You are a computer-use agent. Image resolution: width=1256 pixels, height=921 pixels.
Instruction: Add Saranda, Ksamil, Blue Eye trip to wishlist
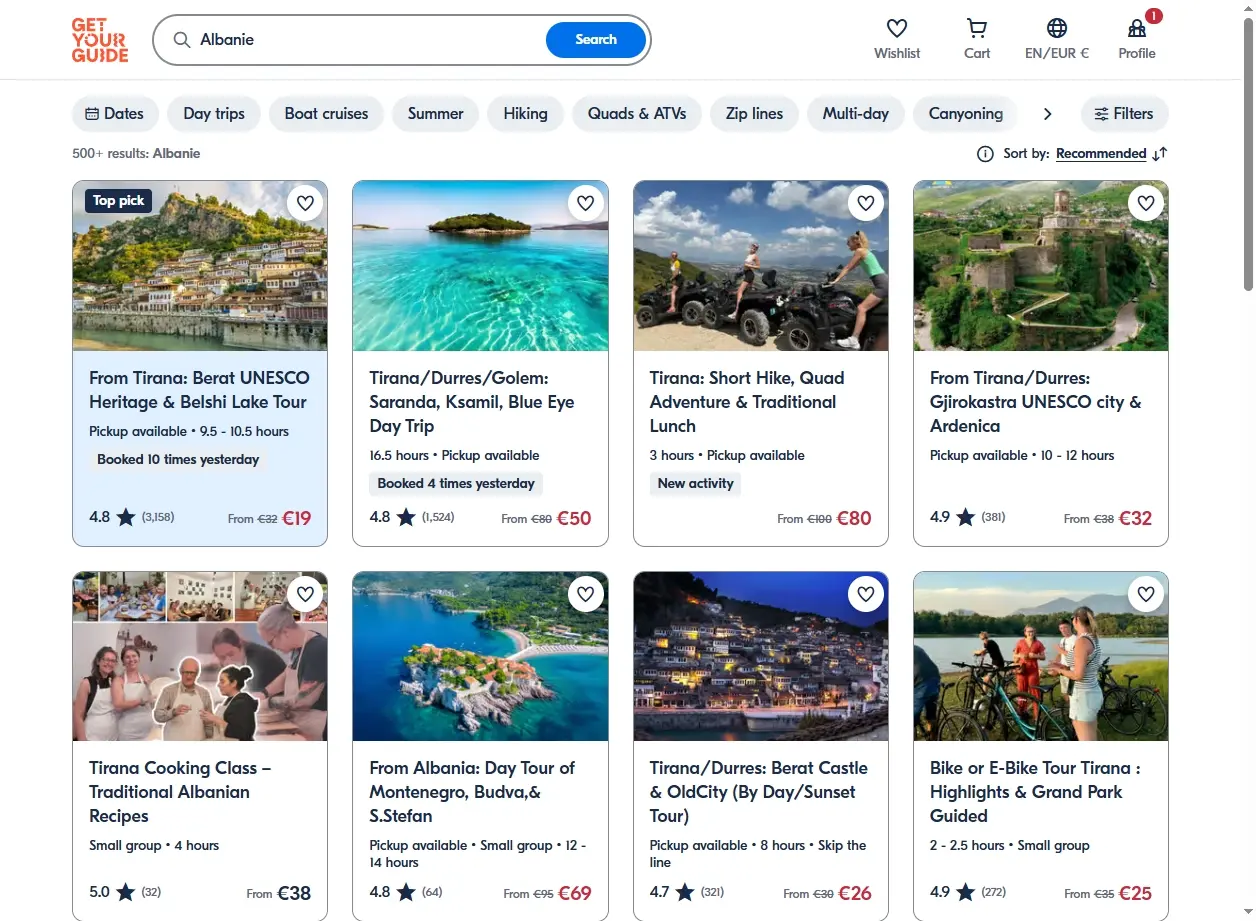point(586,203)
